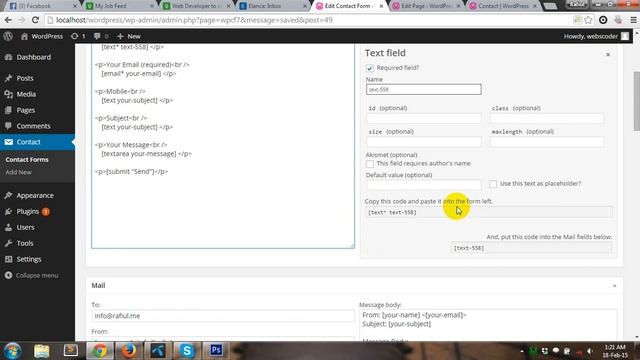This screenshot has height=360, width=640.
Task: Close the Text field generator panel
Action: click(x=608, y=54)
